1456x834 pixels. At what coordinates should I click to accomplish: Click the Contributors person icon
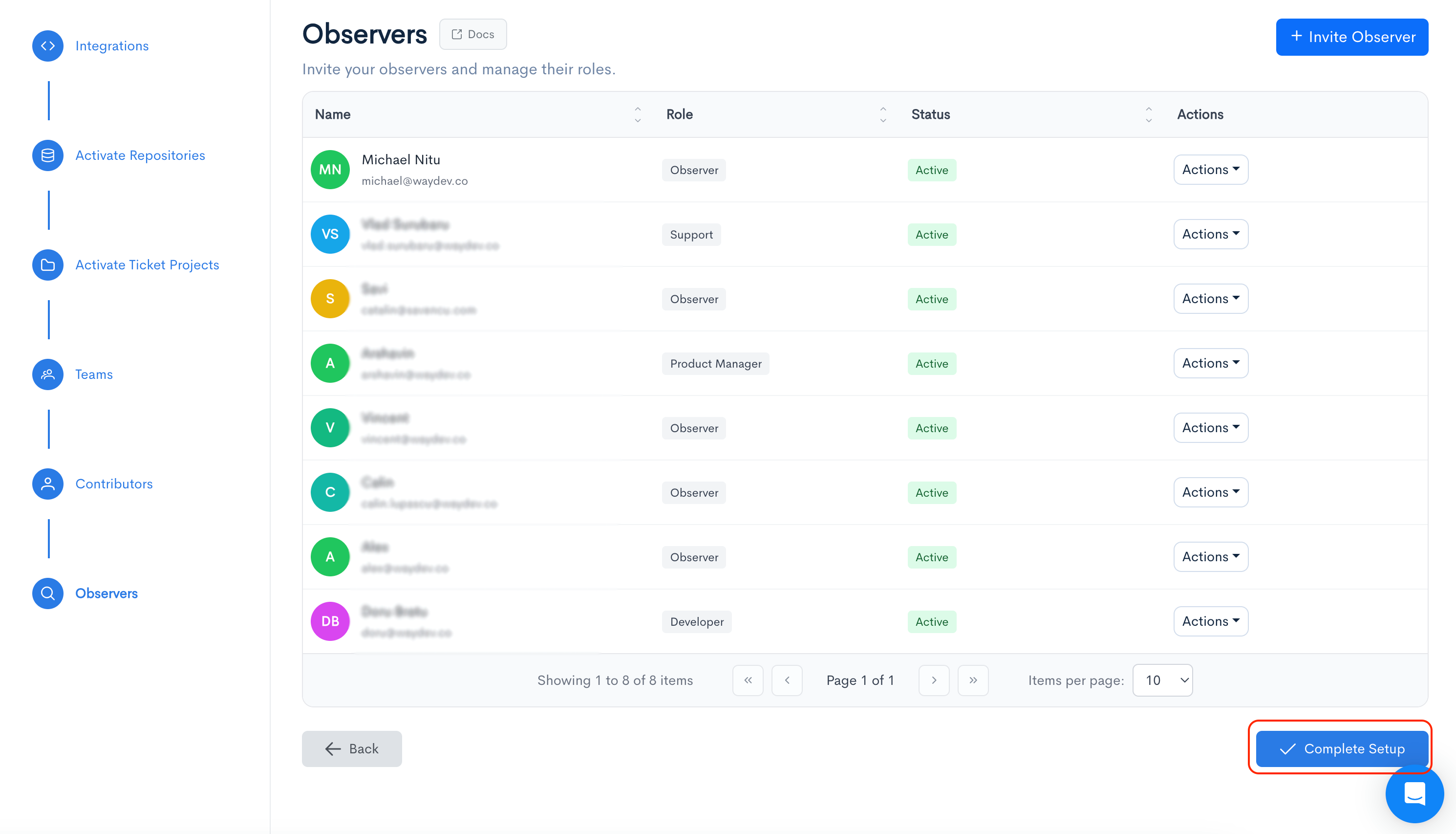coord(48,483)
